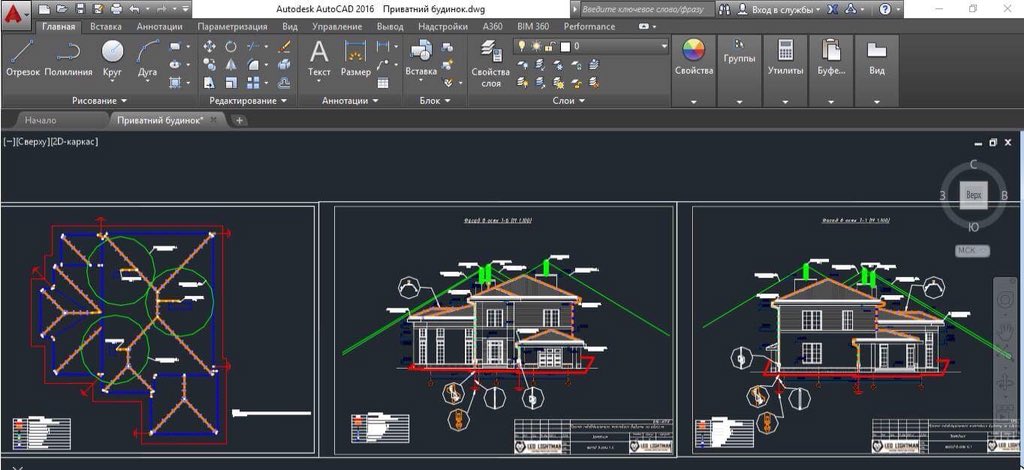This screenshot has height=470, width=1024.
Task: Open the Вид panel in ribbon
Action: [876, 70]
